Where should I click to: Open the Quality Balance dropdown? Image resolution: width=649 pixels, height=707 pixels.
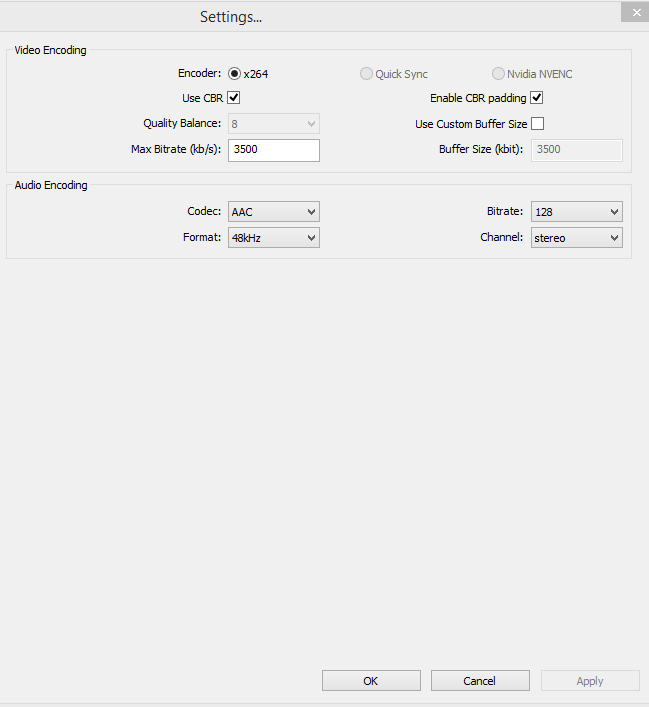pyautogui.click(x=274, y=124)
